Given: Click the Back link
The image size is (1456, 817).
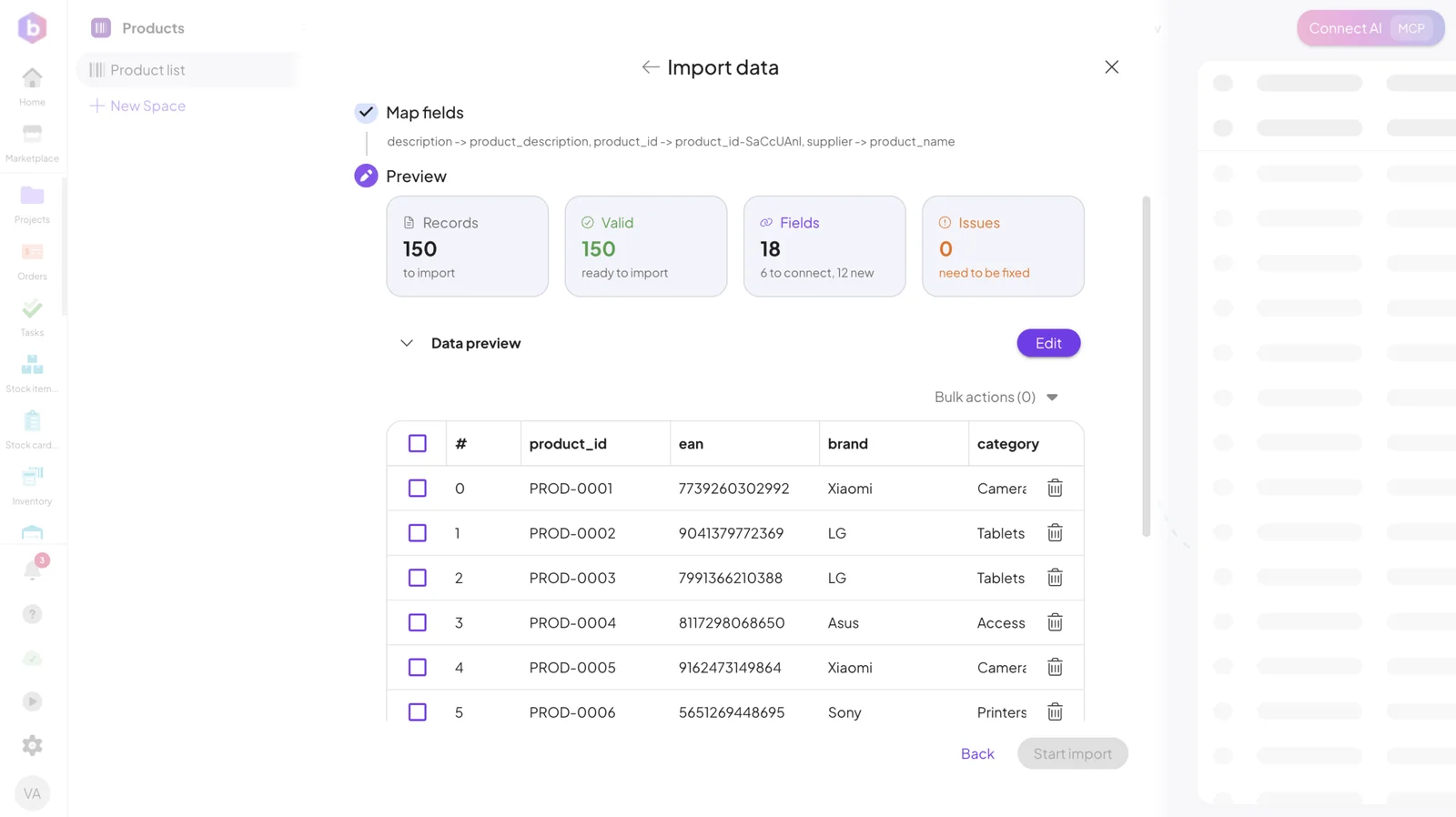Looking at the screenshot, I should tap(977, 754).
